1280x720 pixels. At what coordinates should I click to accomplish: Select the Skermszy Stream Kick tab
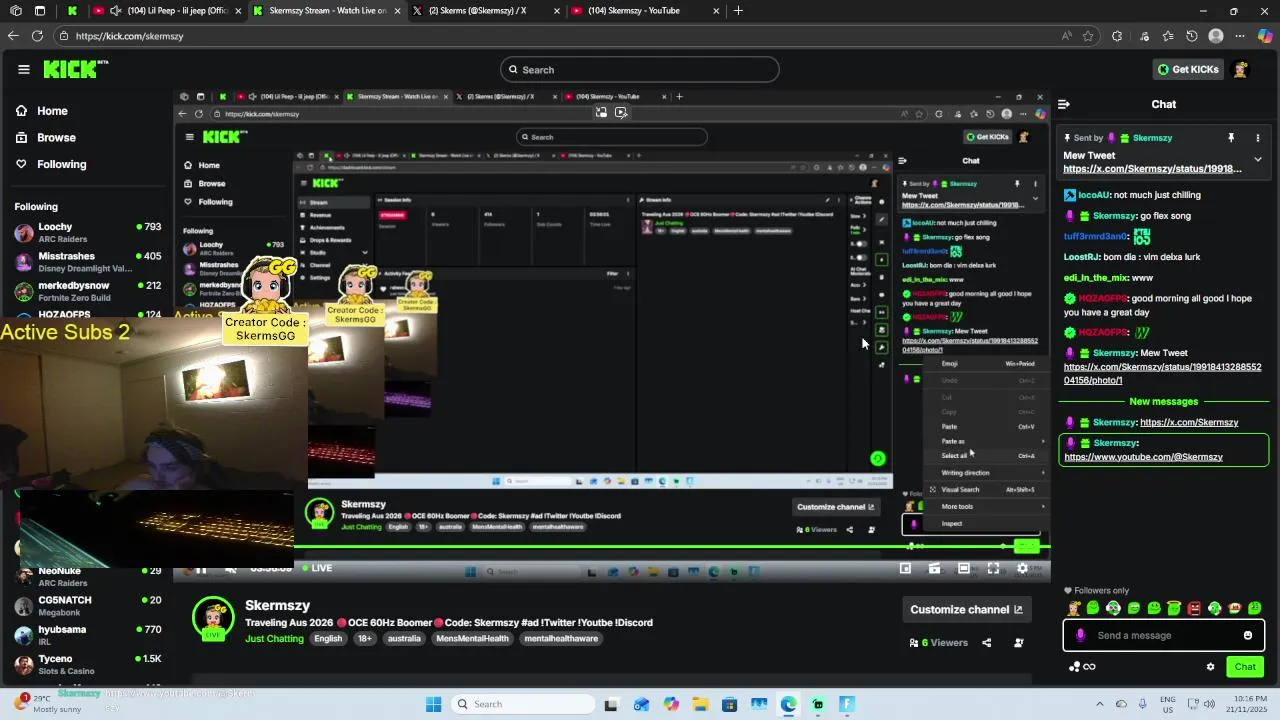[325, 11]
